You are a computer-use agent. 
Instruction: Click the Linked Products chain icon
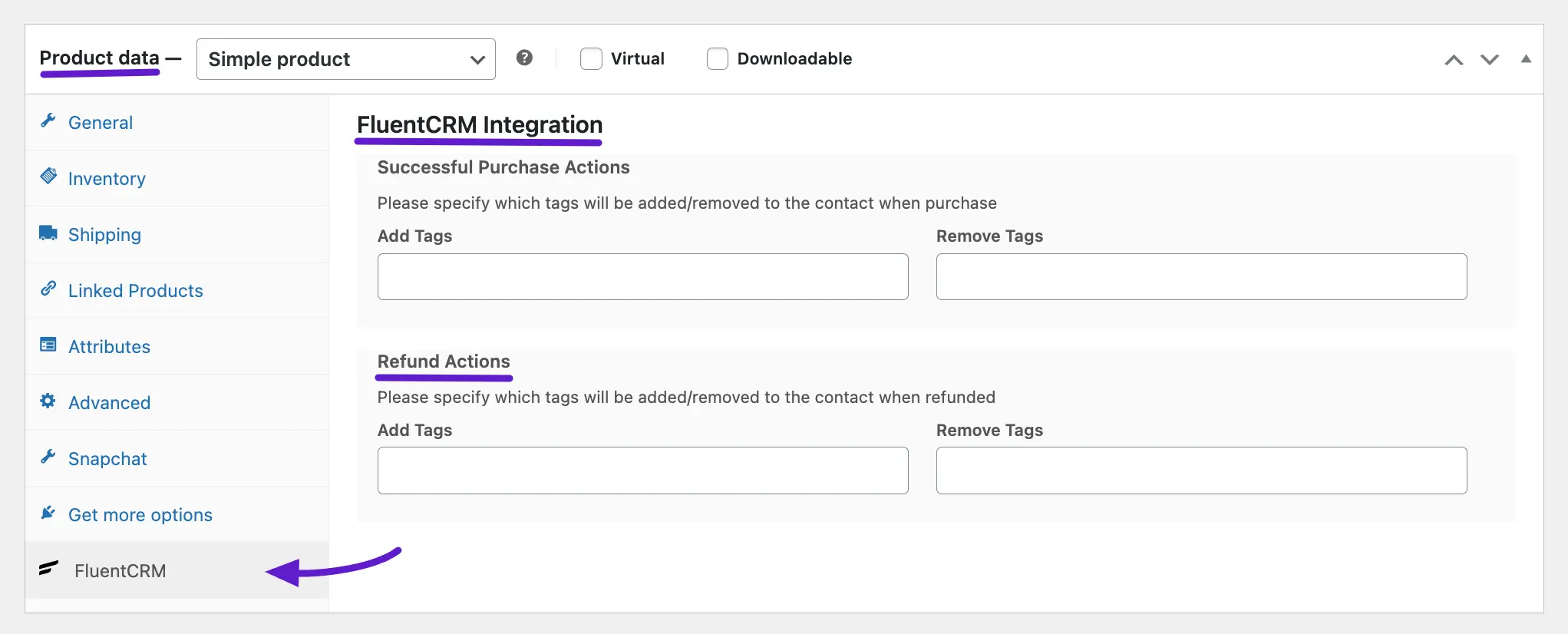(x=48, y=289)
